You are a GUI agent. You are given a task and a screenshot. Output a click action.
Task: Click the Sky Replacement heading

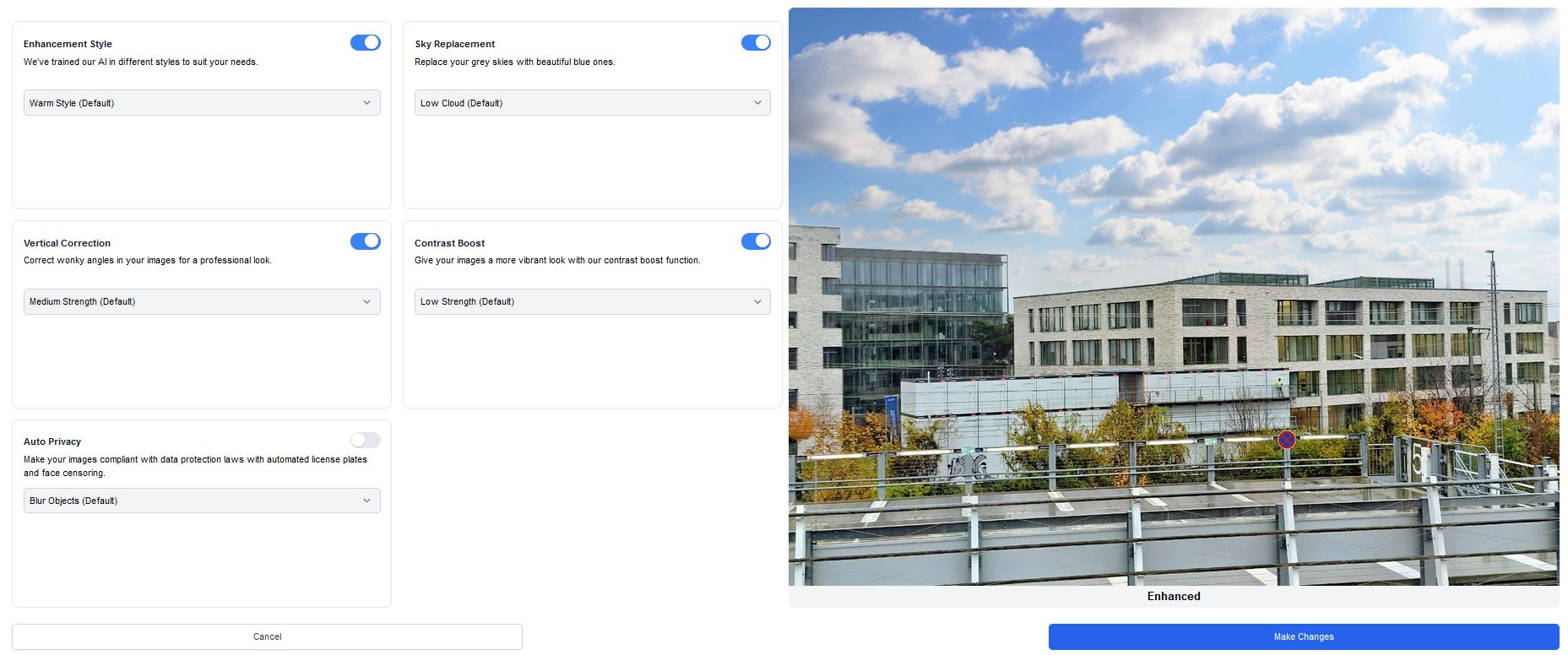pos(454,44)
